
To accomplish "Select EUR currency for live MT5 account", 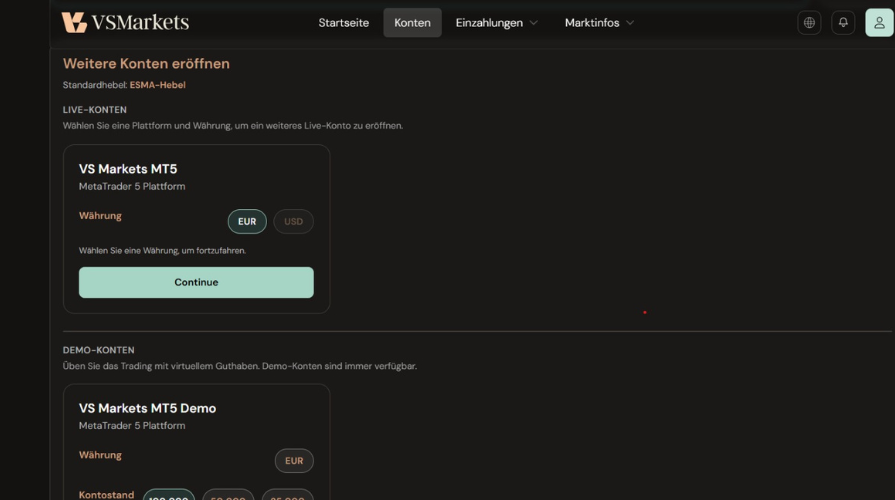I will (247, 221).
